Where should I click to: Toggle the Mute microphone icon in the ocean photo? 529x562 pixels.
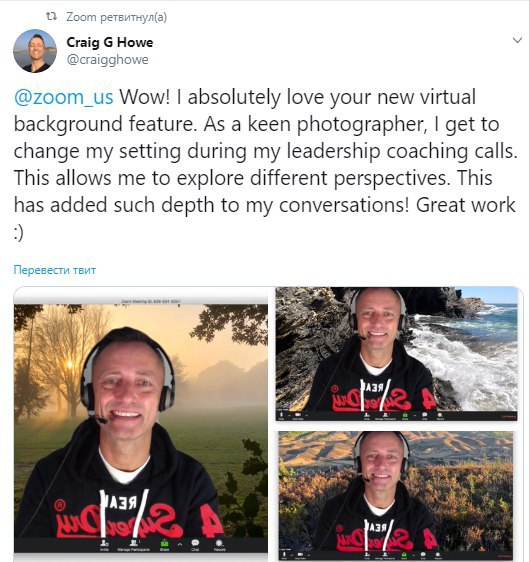point(282,416)
